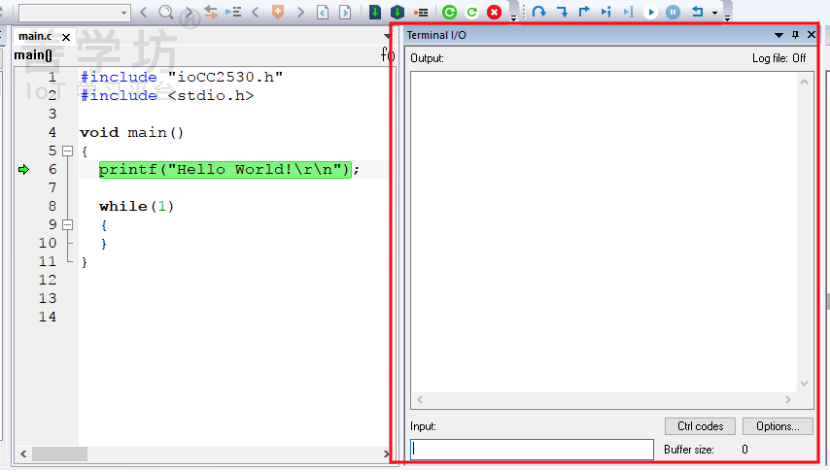830x472 pixels.
Task: Collapse the while loop fold at line 9
Action: click(x=67, y=225)
